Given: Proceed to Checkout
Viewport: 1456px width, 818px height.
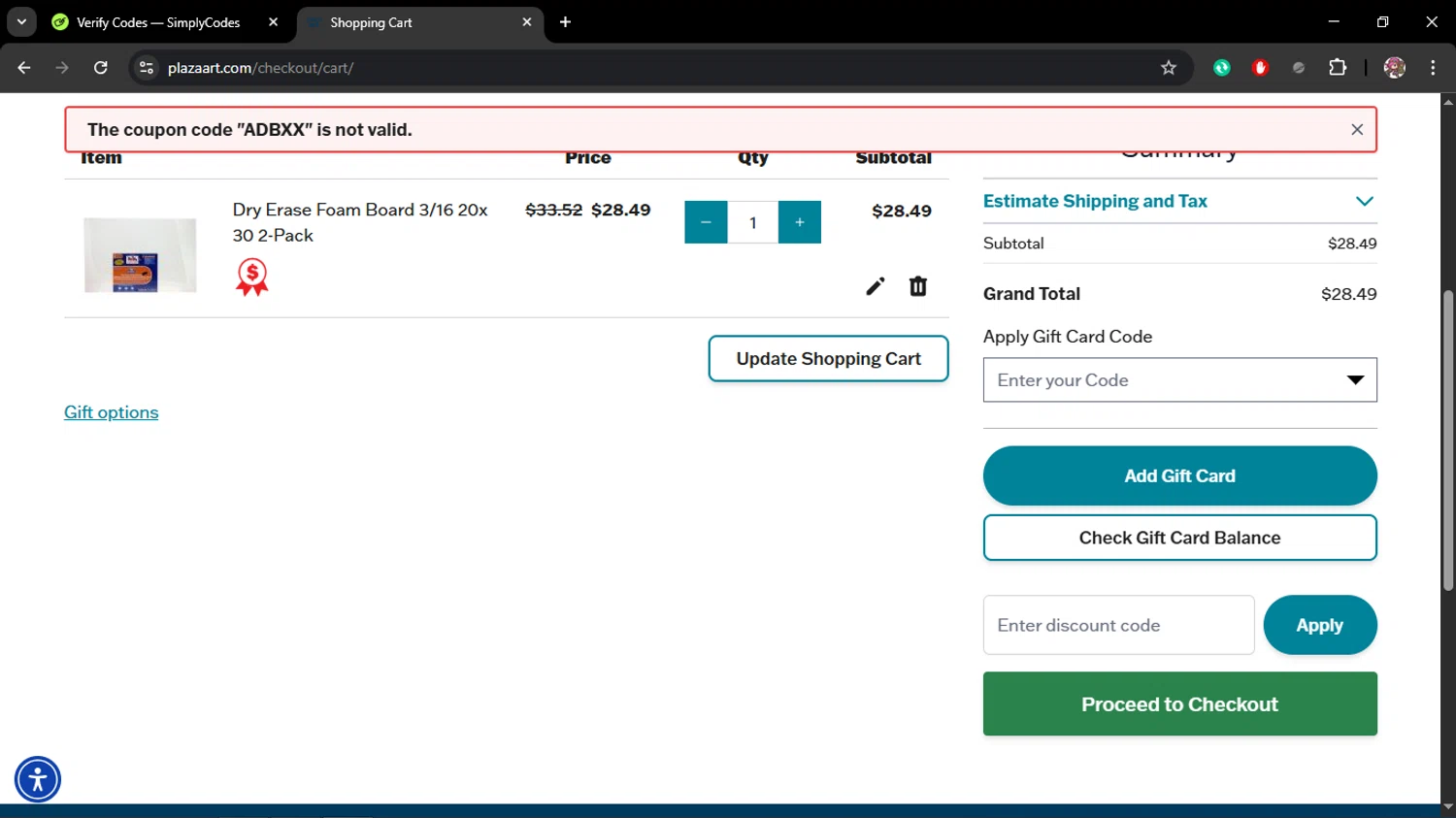Looking at the screenshot, I should click(1179, 704).
